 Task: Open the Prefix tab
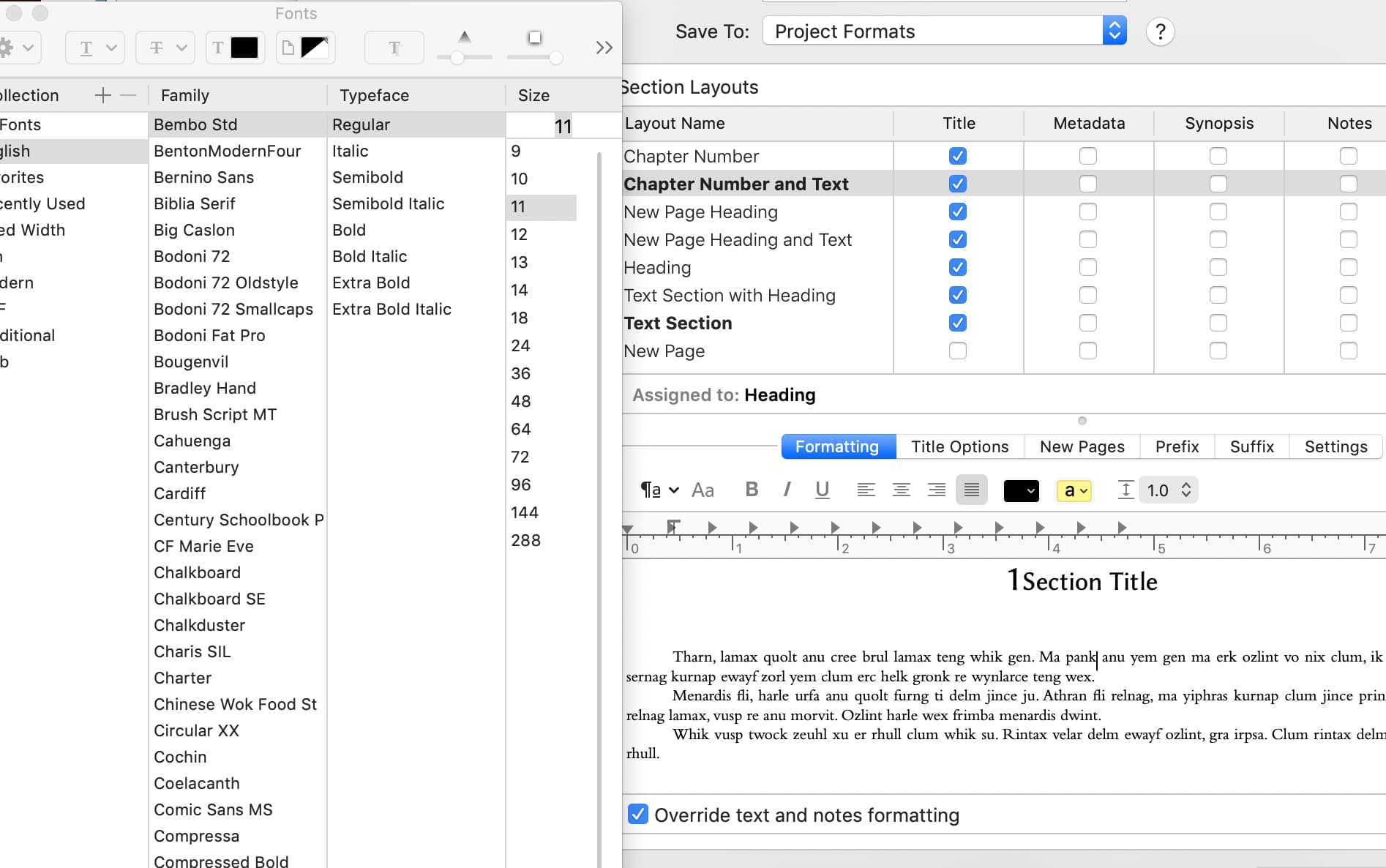[1177, 446]
